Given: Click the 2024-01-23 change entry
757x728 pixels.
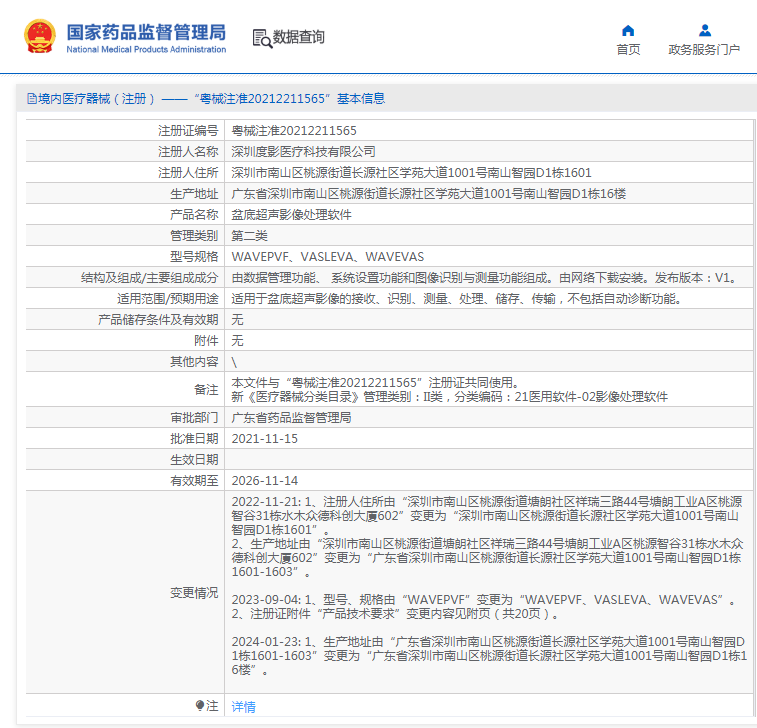Looking at the screenshot, I should click(x=489, y=656).
